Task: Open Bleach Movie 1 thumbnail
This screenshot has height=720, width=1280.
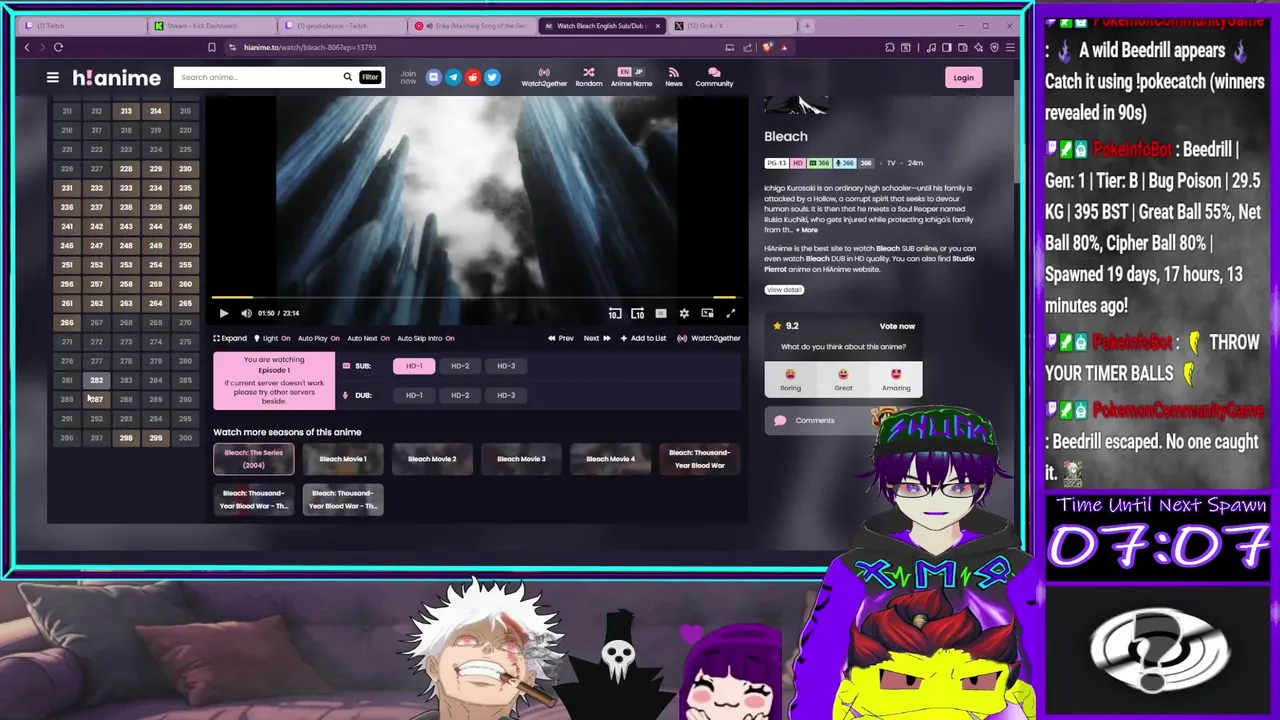Action: (x=343, y=459)
